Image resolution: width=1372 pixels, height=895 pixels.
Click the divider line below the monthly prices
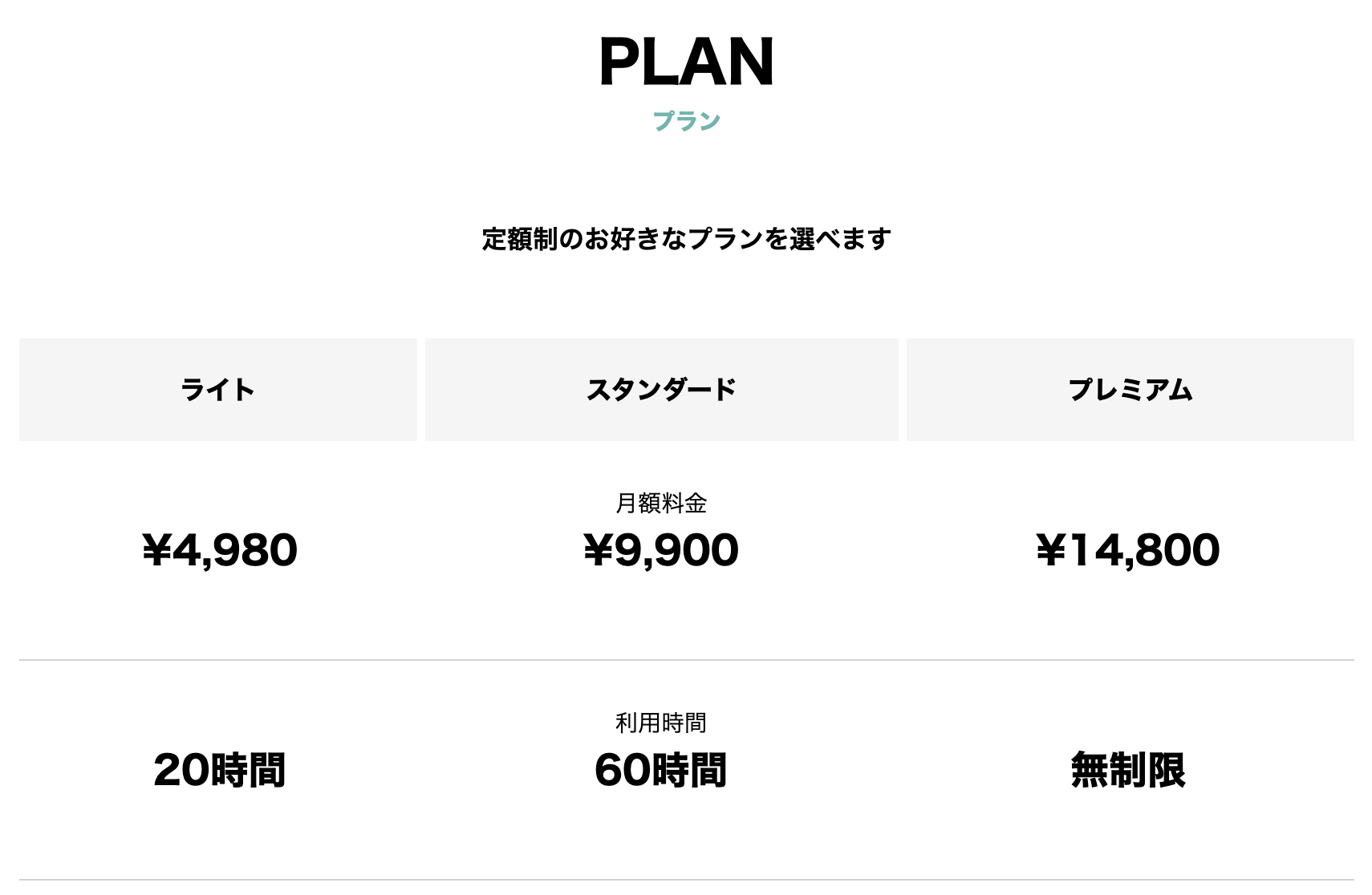tap(686, 660)
